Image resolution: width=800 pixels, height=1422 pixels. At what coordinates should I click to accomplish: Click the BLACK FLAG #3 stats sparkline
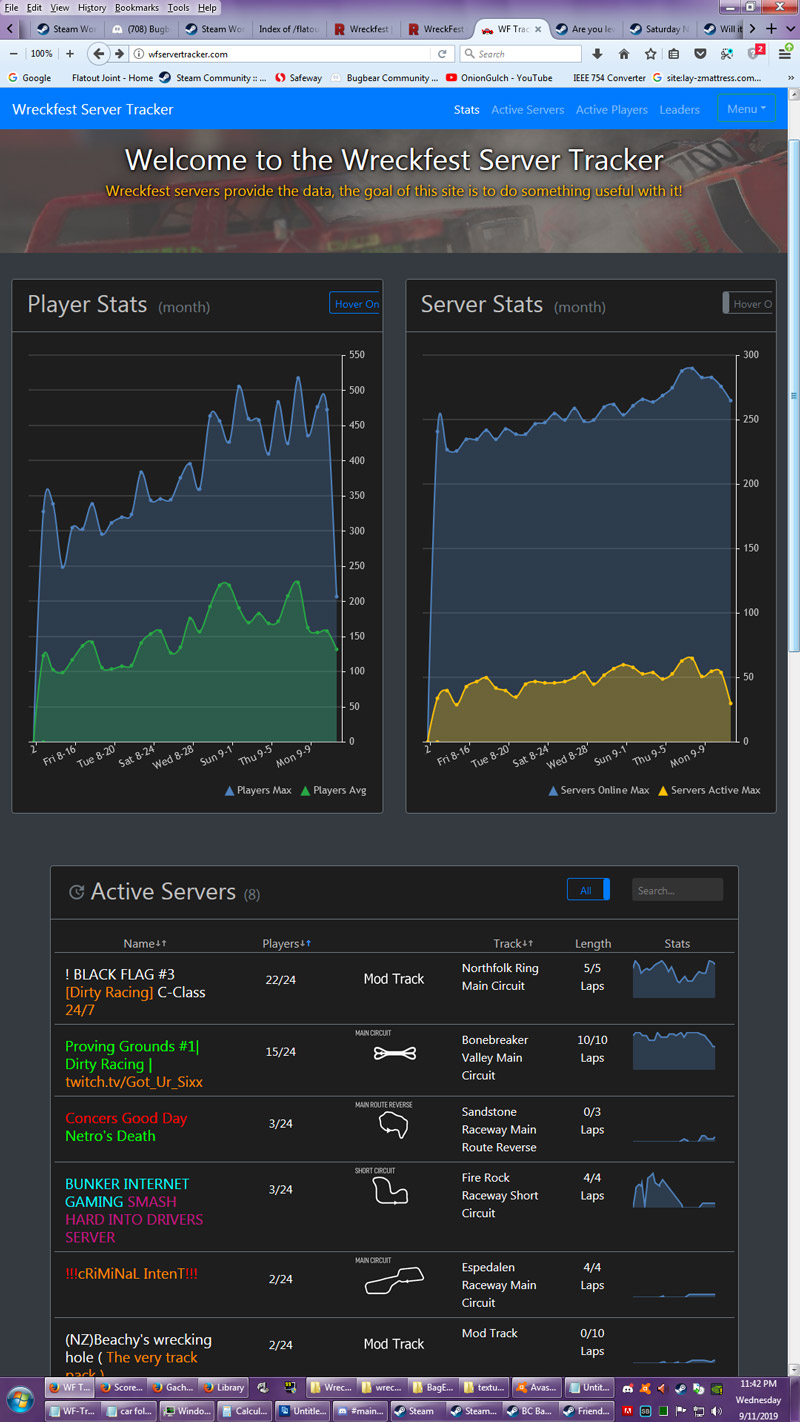click(x=675, y=978)
